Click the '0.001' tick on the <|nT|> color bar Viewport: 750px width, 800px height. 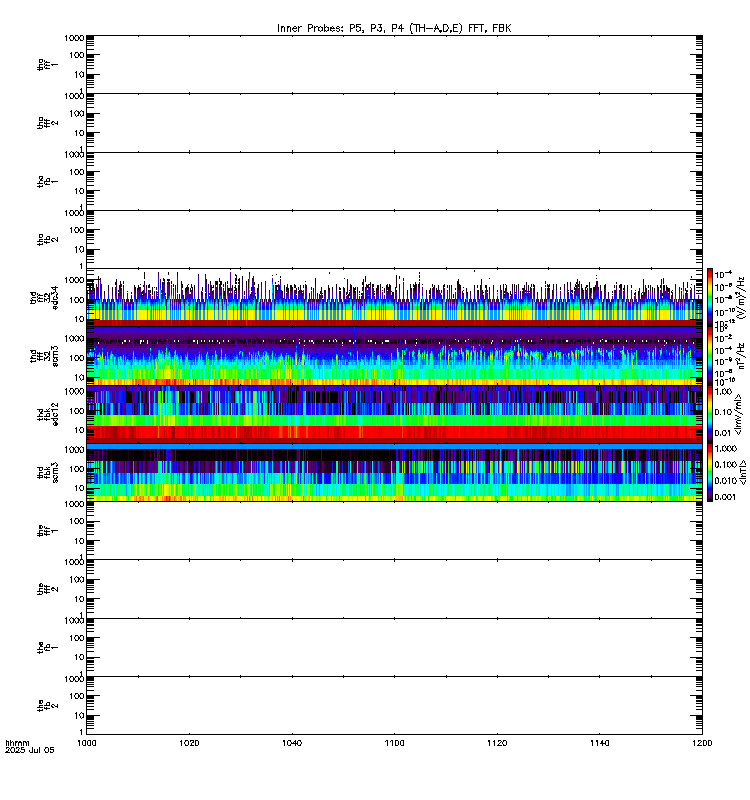tap(725, 497)
